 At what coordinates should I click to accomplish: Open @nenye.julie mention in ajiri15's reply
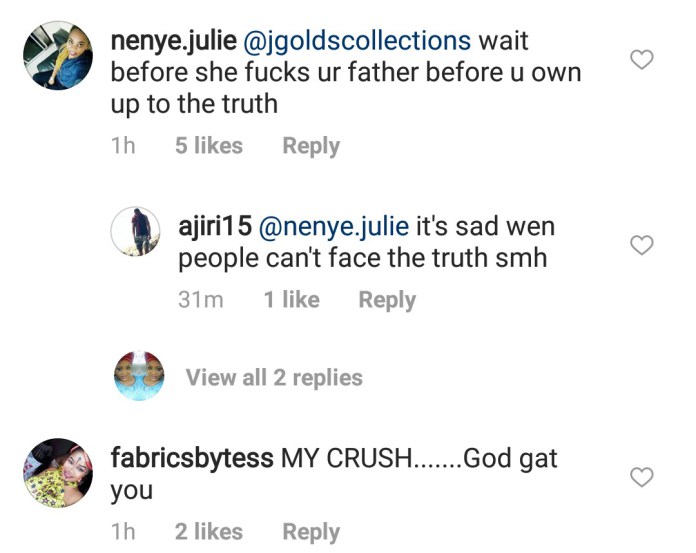(333, 228)
